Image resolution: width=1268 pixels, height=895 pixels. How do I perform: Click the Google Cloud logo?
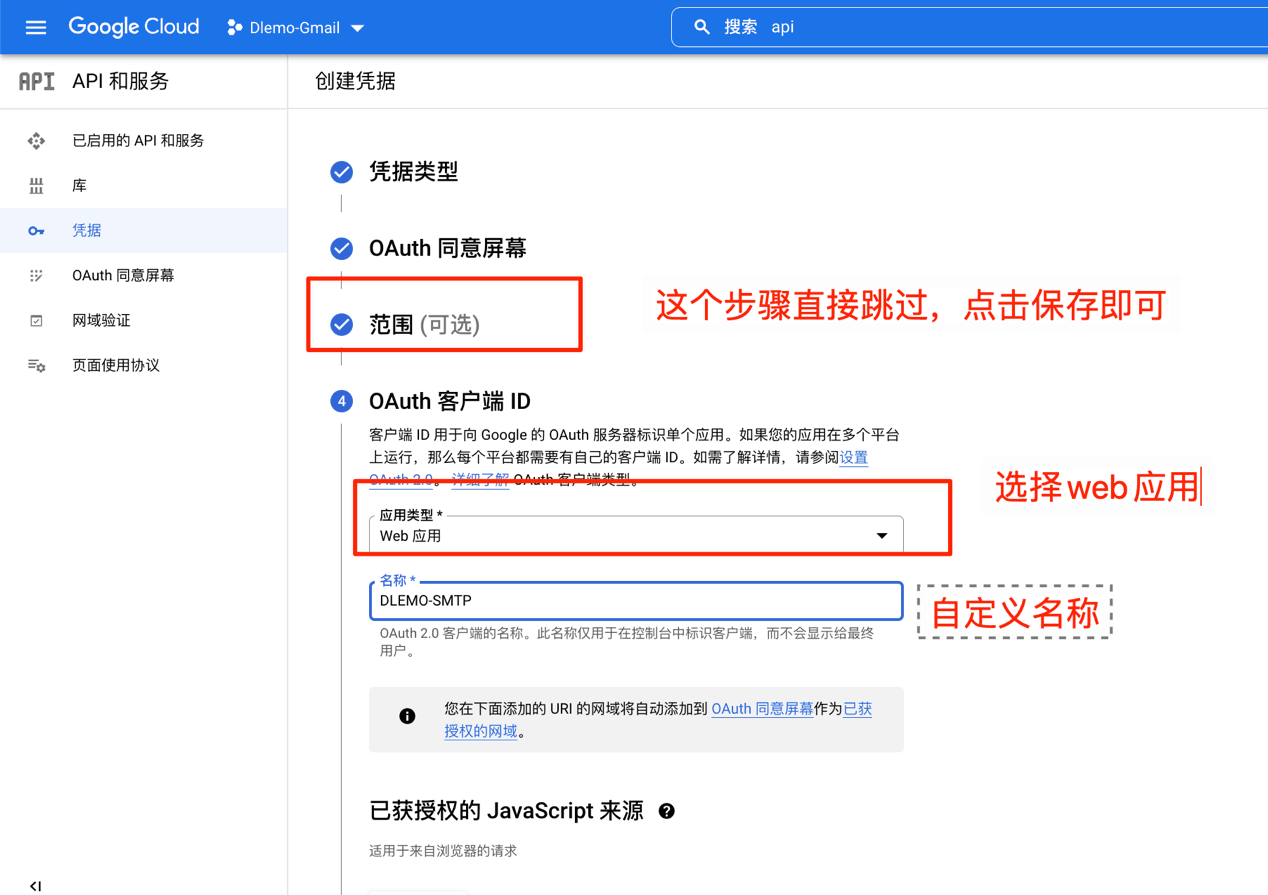coord(134,27)
